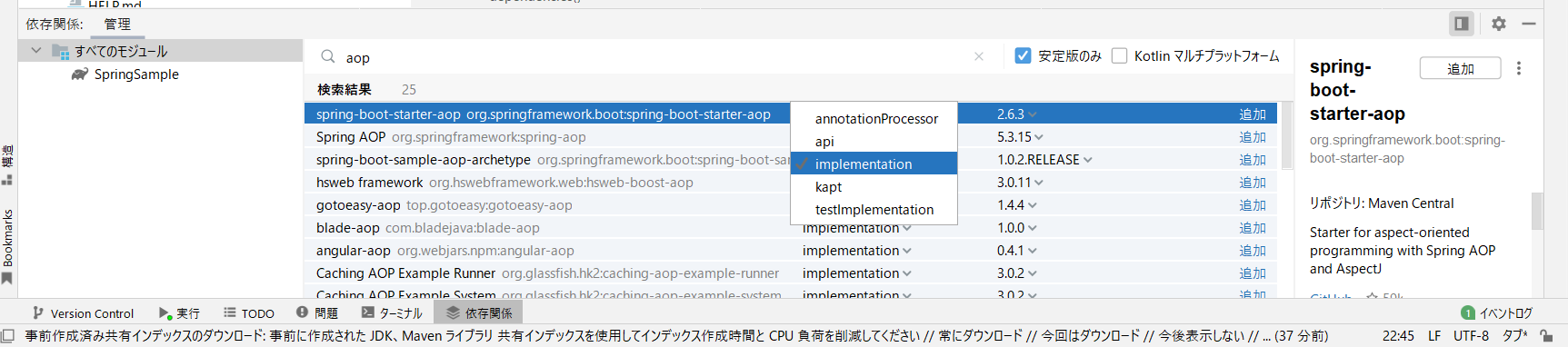Screen dimensions: 1568x347
Task: Choose api from scope list
Action: coord(874,142)
